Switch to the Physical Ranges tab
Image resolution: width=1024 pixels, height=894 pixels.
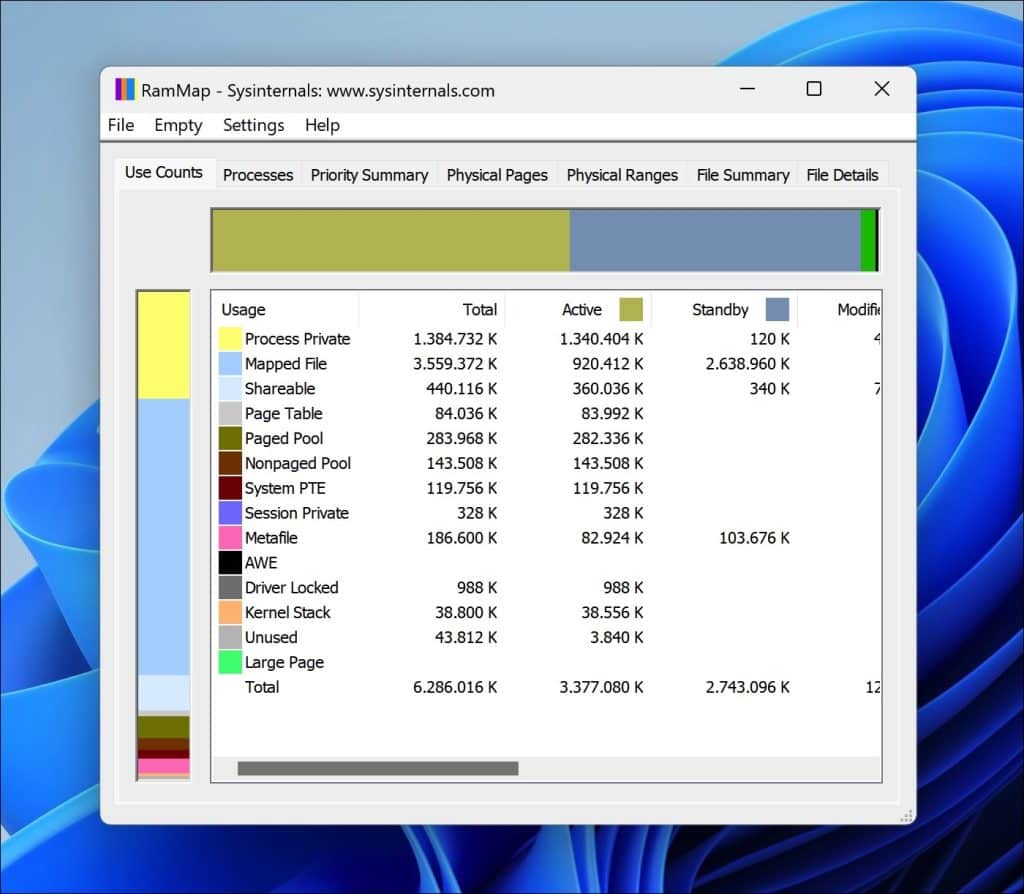click(x=622, y=174)
